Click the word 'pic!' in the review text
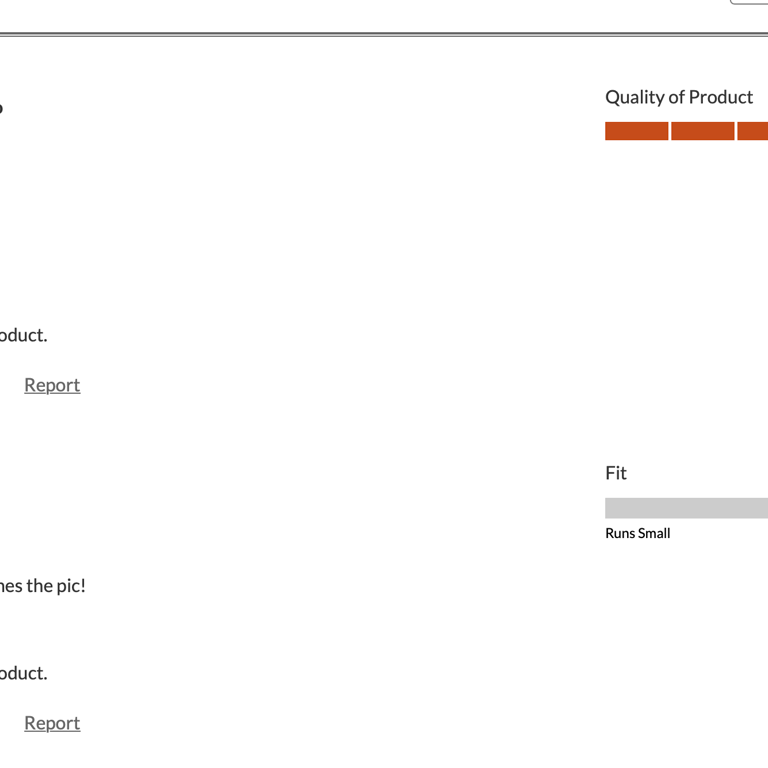 point(71,586)
